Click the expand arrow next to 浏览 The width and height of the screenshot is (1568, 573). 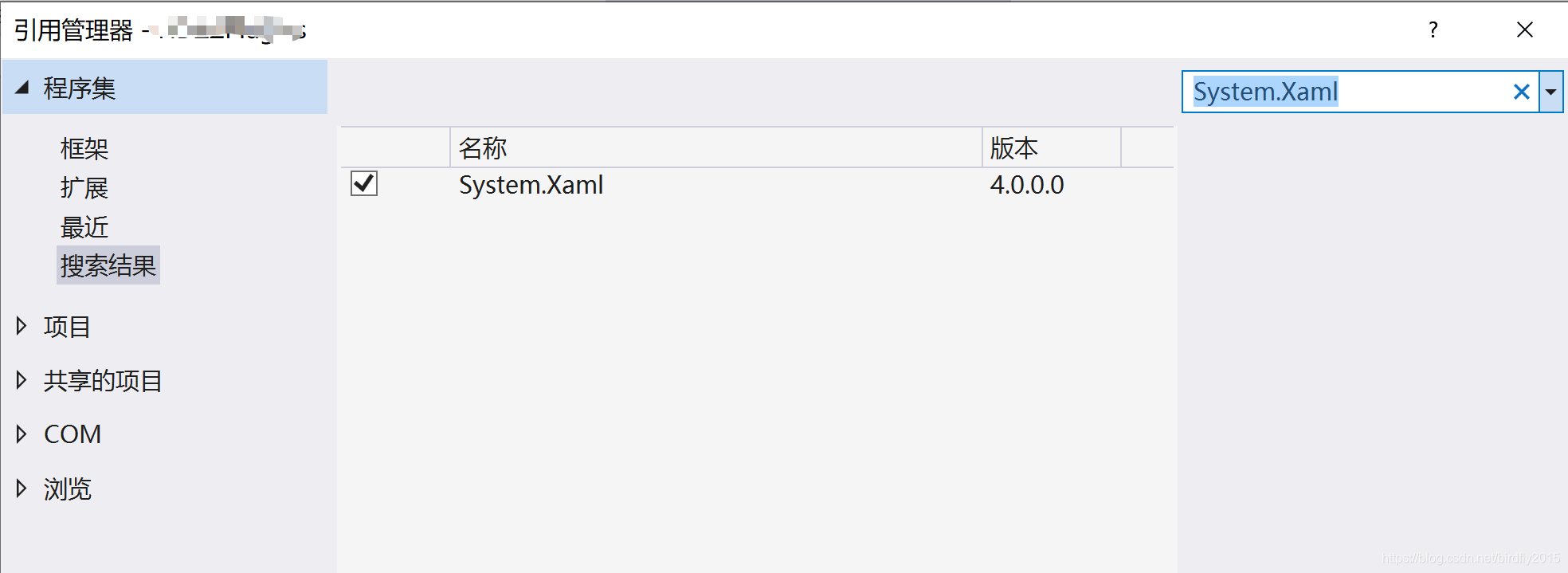(x=21, y=489)
